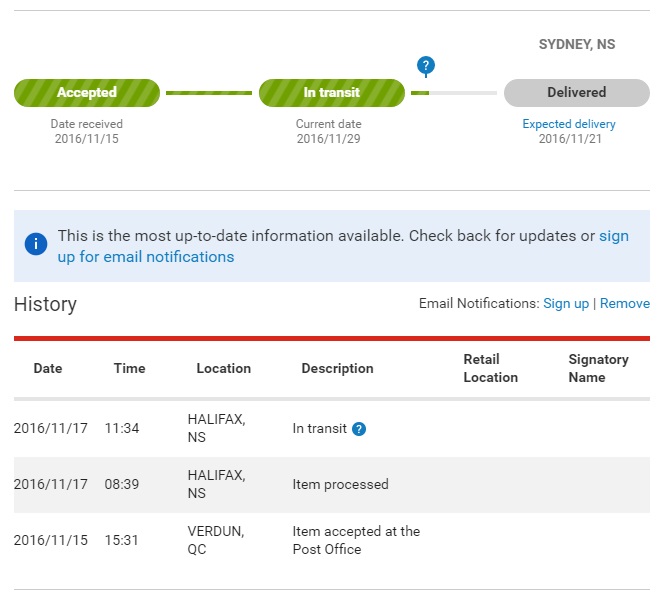Click the question mark icon above the progress bar

(426, 66)
